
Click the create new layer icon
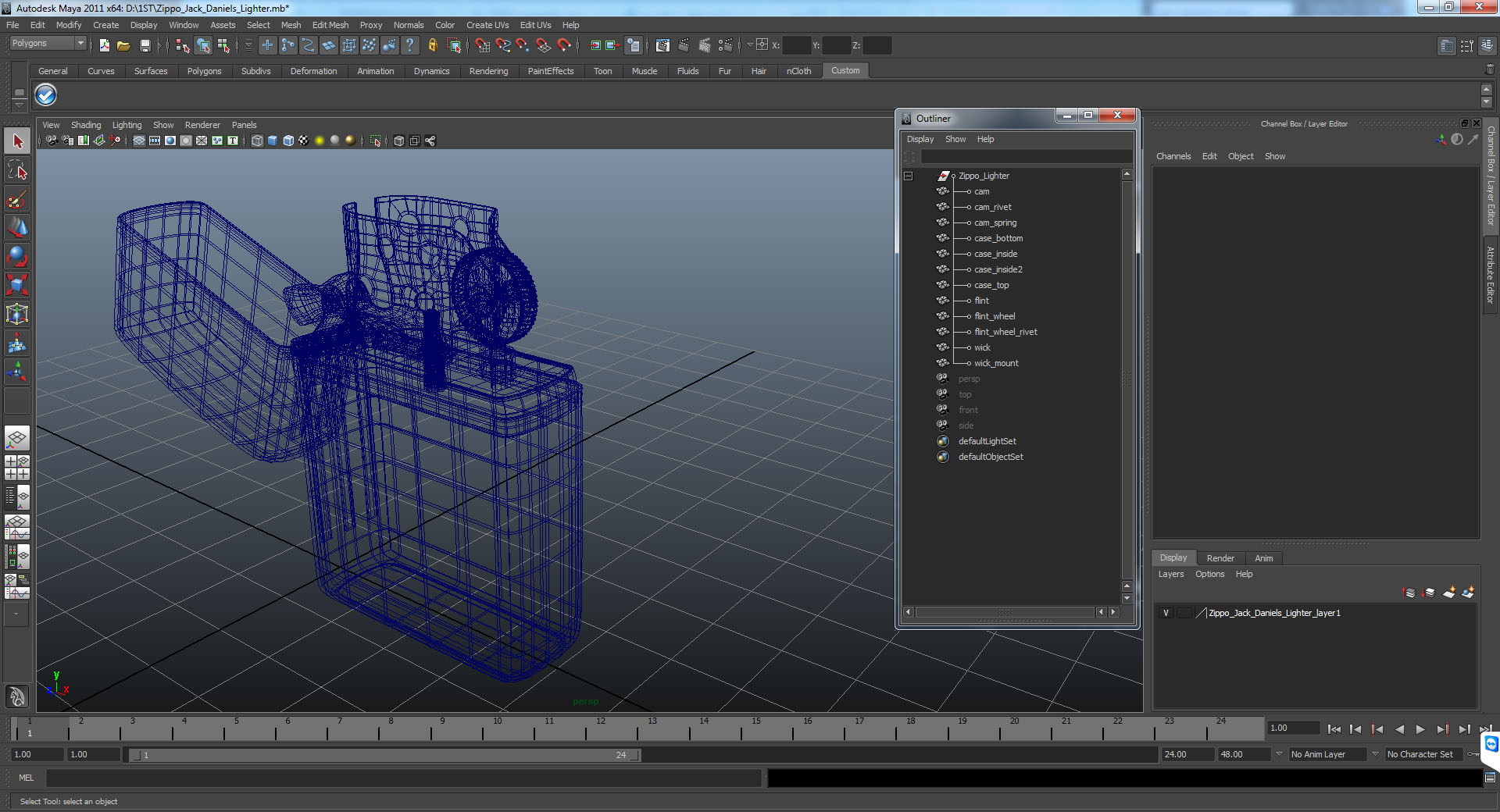1449,593
